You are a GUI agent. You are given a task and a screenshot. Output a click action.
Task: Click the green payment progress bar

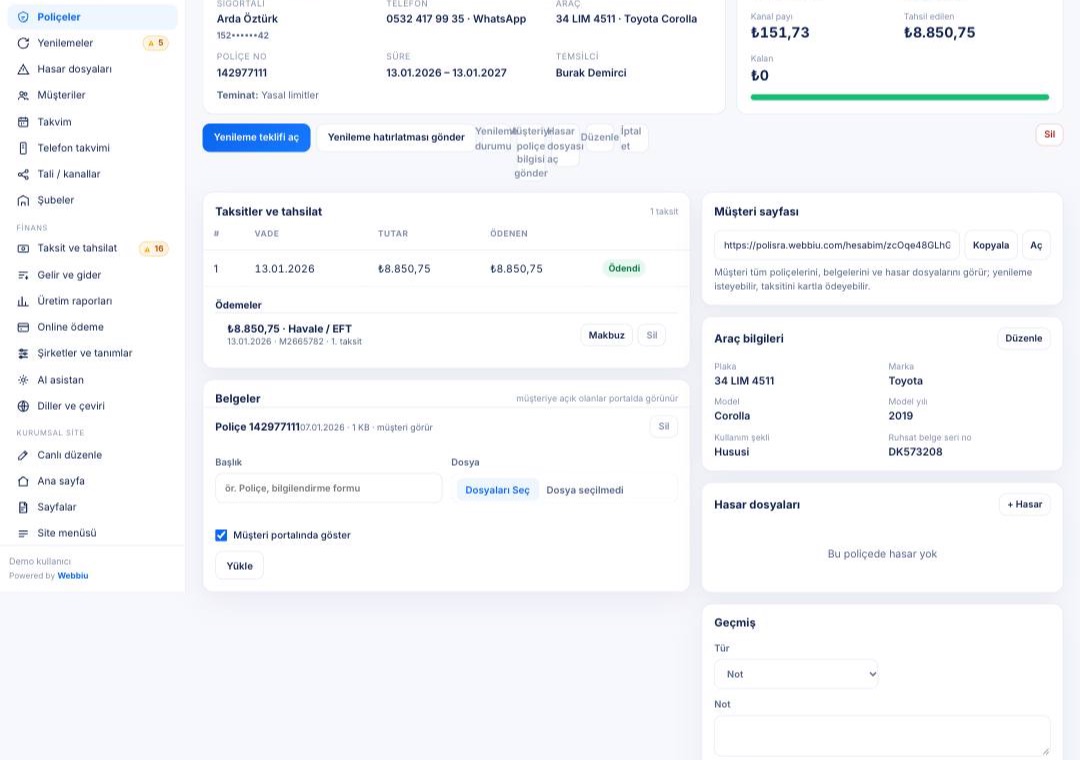(x=900, y=97)
